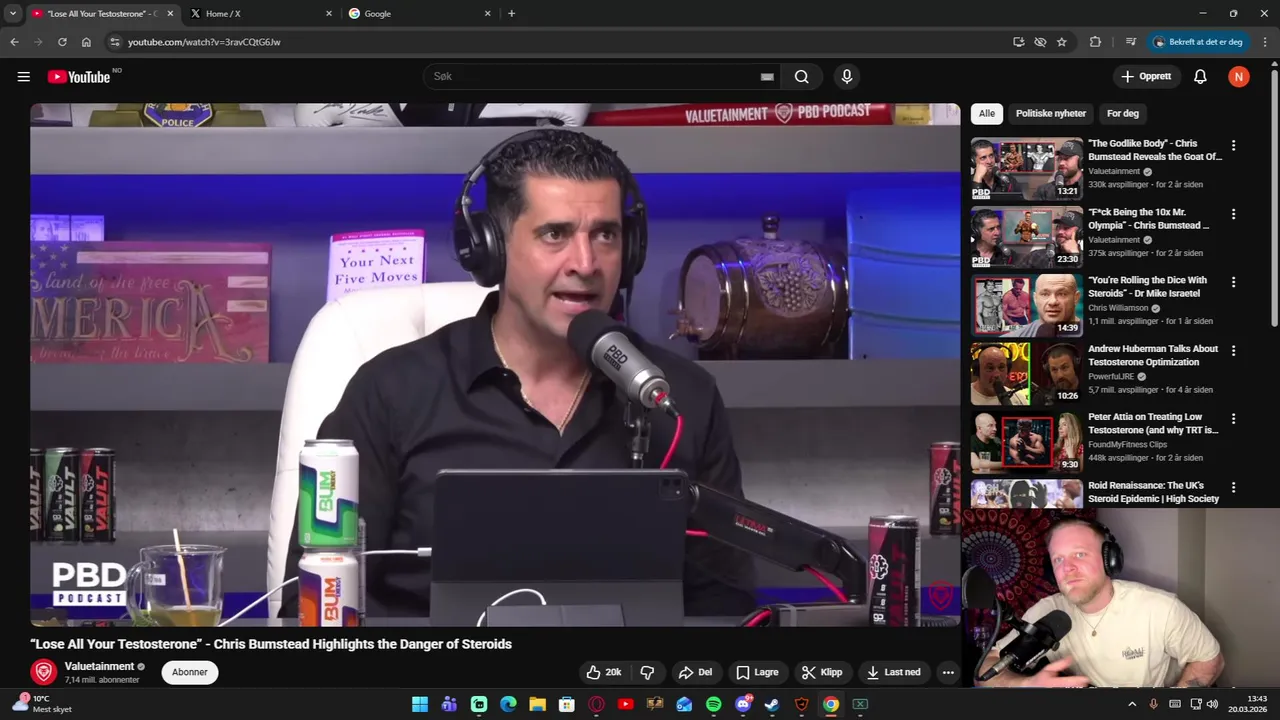Open Spotify from the taskbar
The width and height of the screenshot is (1280, 720).
click(x=713, y=704)
